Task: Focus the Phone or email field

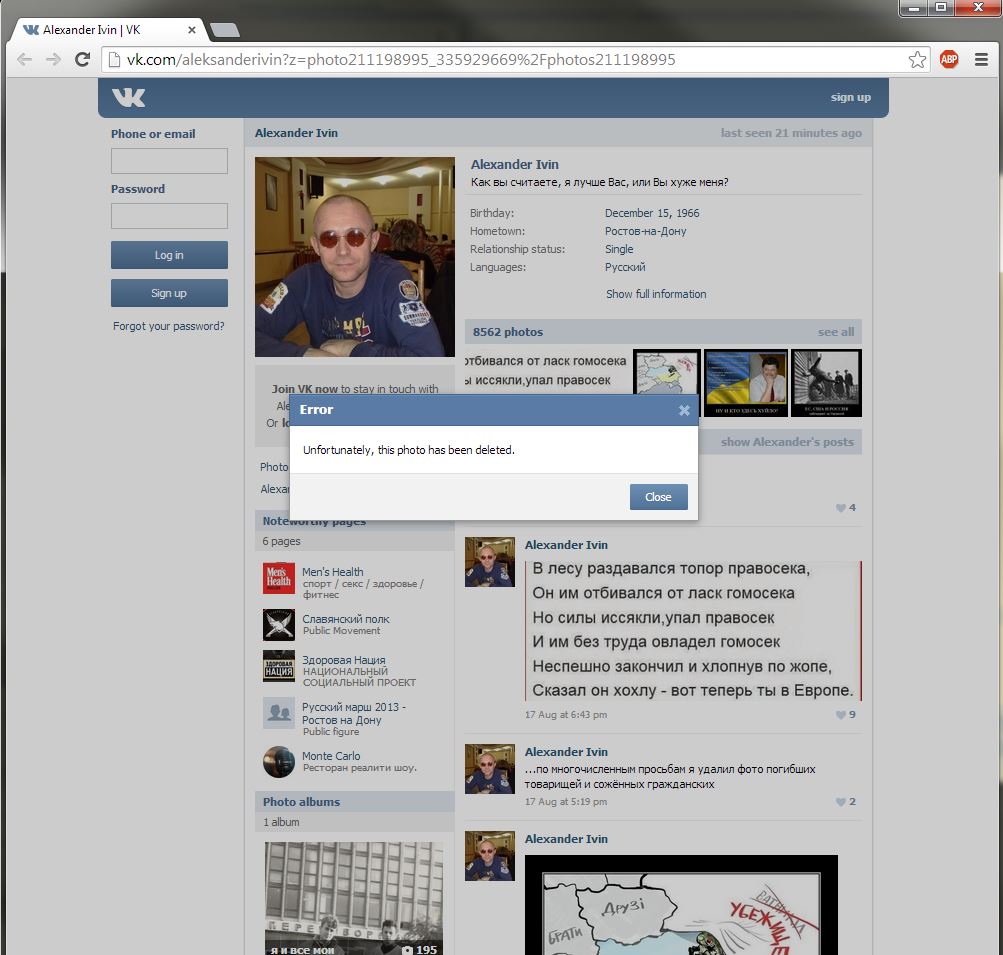Action: coord(169,161)
